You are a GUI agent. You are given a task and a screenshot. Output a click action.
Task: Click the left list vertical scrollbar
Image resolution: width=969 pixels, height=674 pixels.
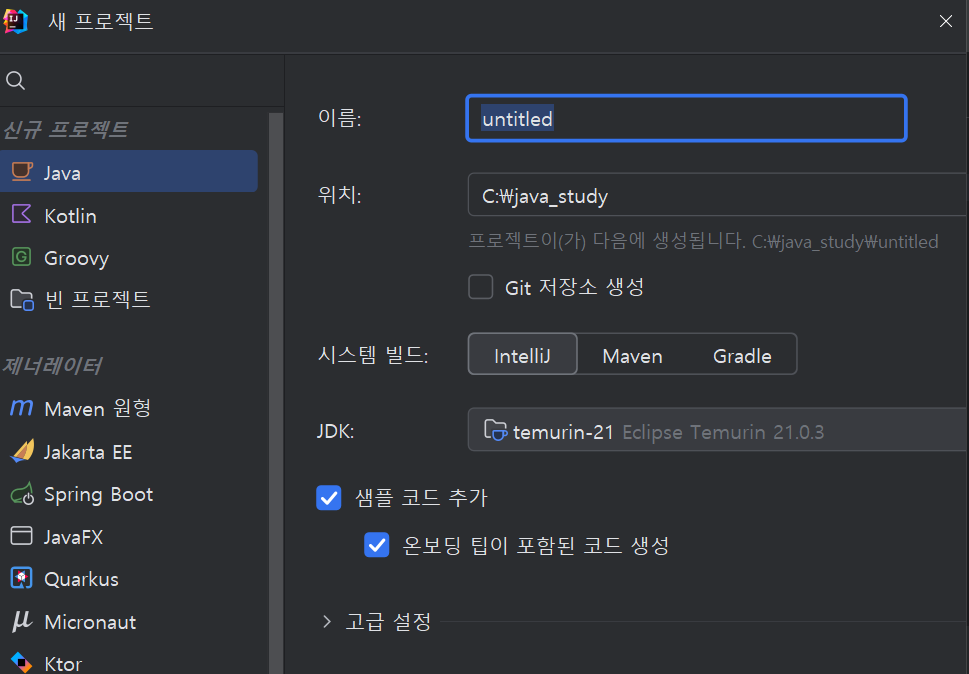point(276,393)
